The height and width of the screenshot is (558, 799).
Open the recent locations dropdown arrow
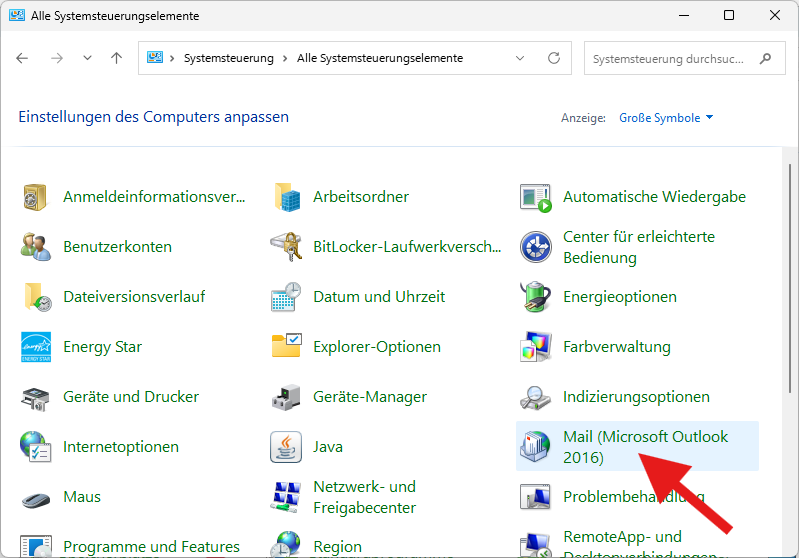point(87,58)
